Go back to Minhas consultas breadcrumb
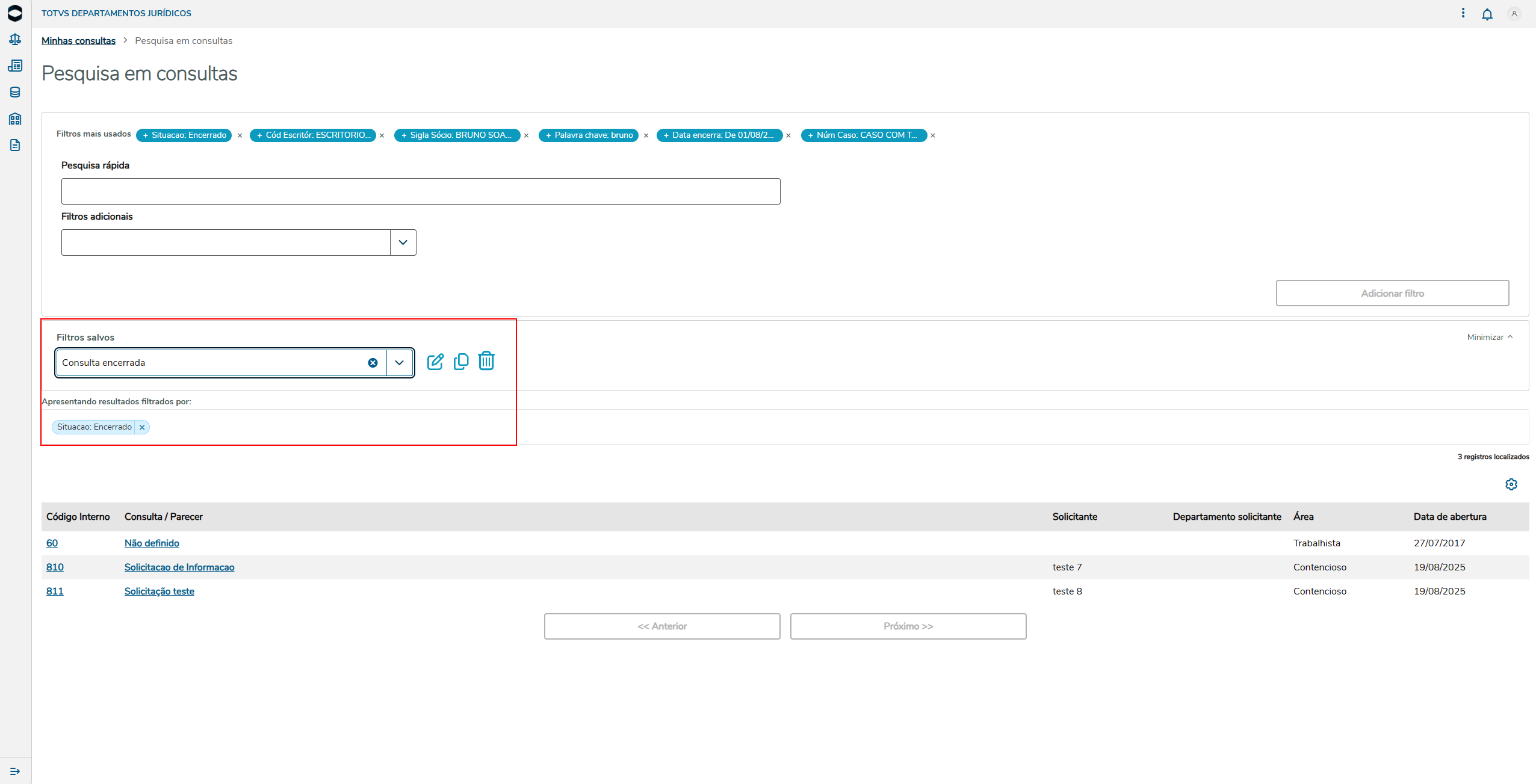Image resolution: width=1536 pixels, height=784 pixels. click(78, 41)
